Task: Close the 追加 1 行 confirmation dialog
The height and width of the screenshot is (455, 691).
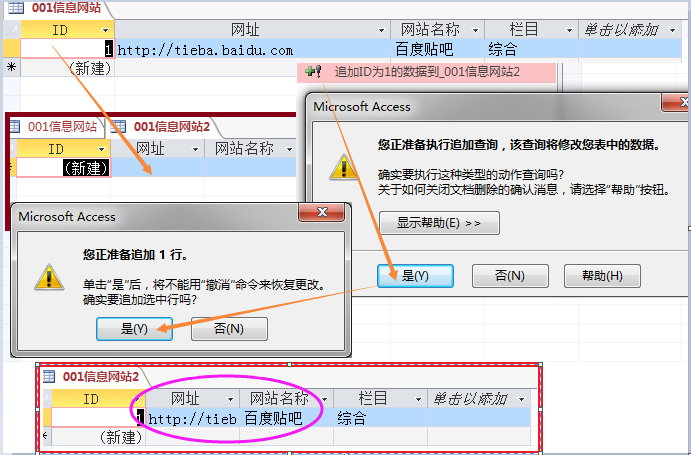Action: tap(322, 212)
